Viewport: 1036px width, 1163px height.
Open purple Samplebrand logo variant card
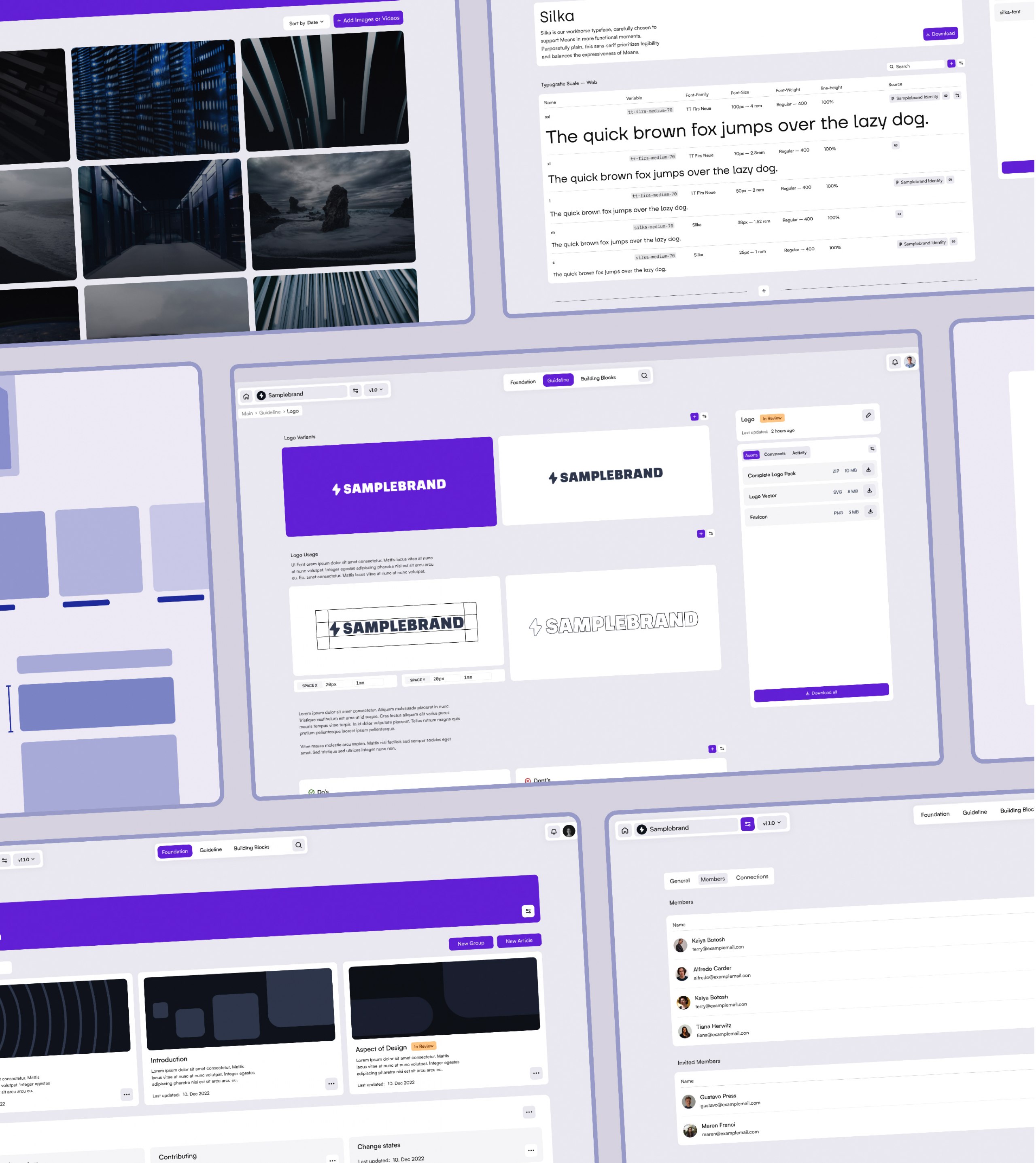389,487
